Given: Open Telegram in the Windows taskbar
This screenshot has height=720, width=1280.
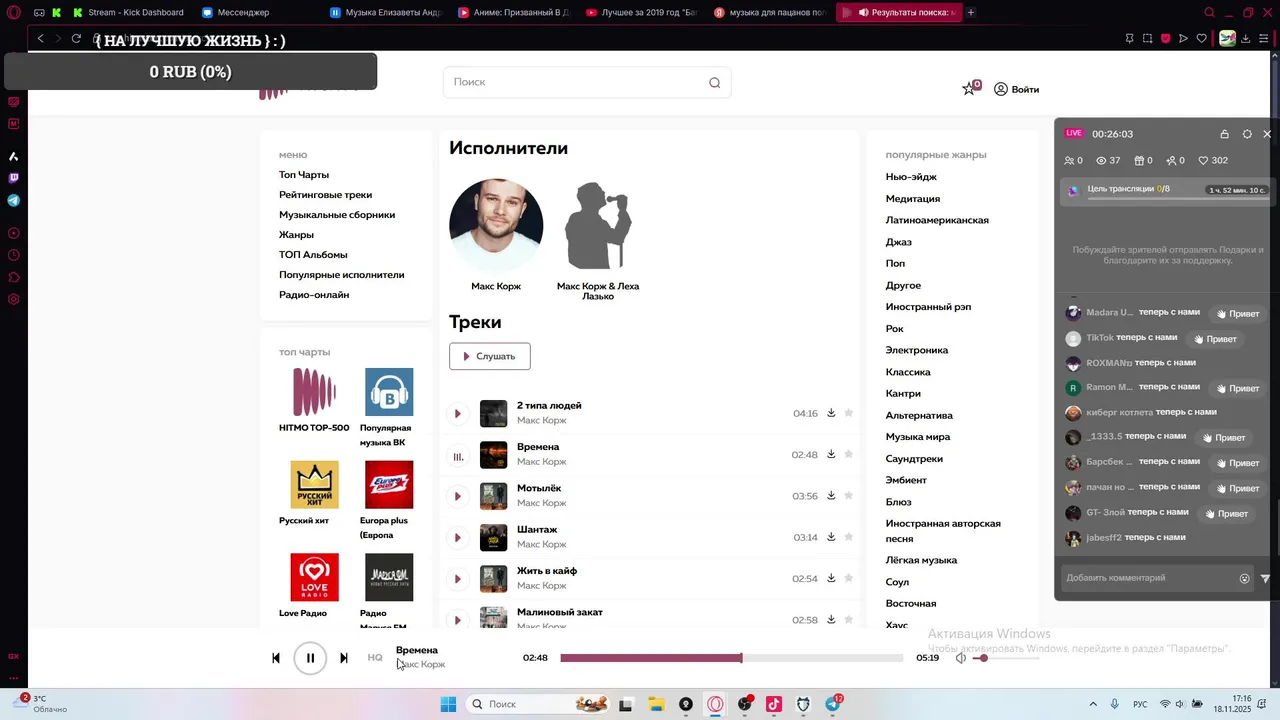Looking at the screenshot, I should point(832,704).
